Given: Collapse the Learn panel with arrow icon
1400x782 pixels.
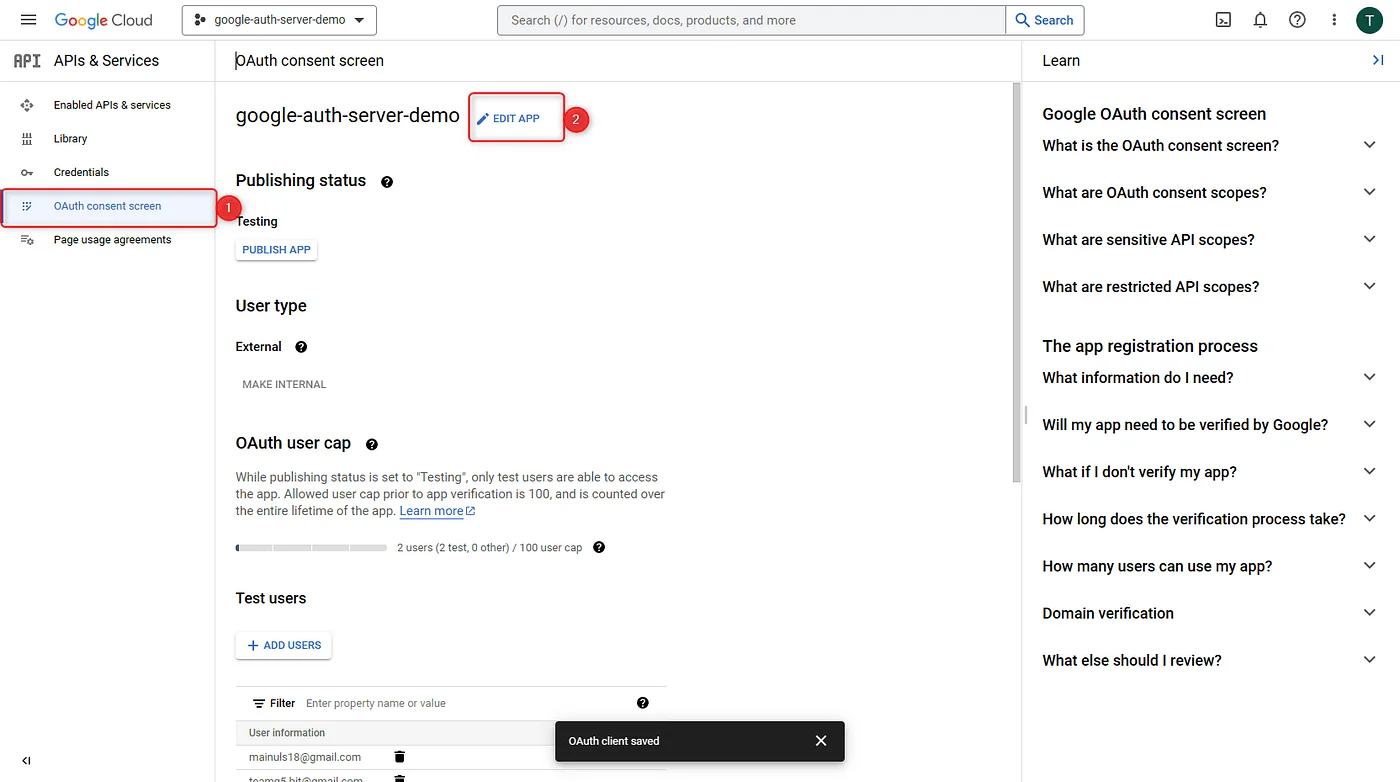Looking at the screenshot, I should [x=1378, y=61].
